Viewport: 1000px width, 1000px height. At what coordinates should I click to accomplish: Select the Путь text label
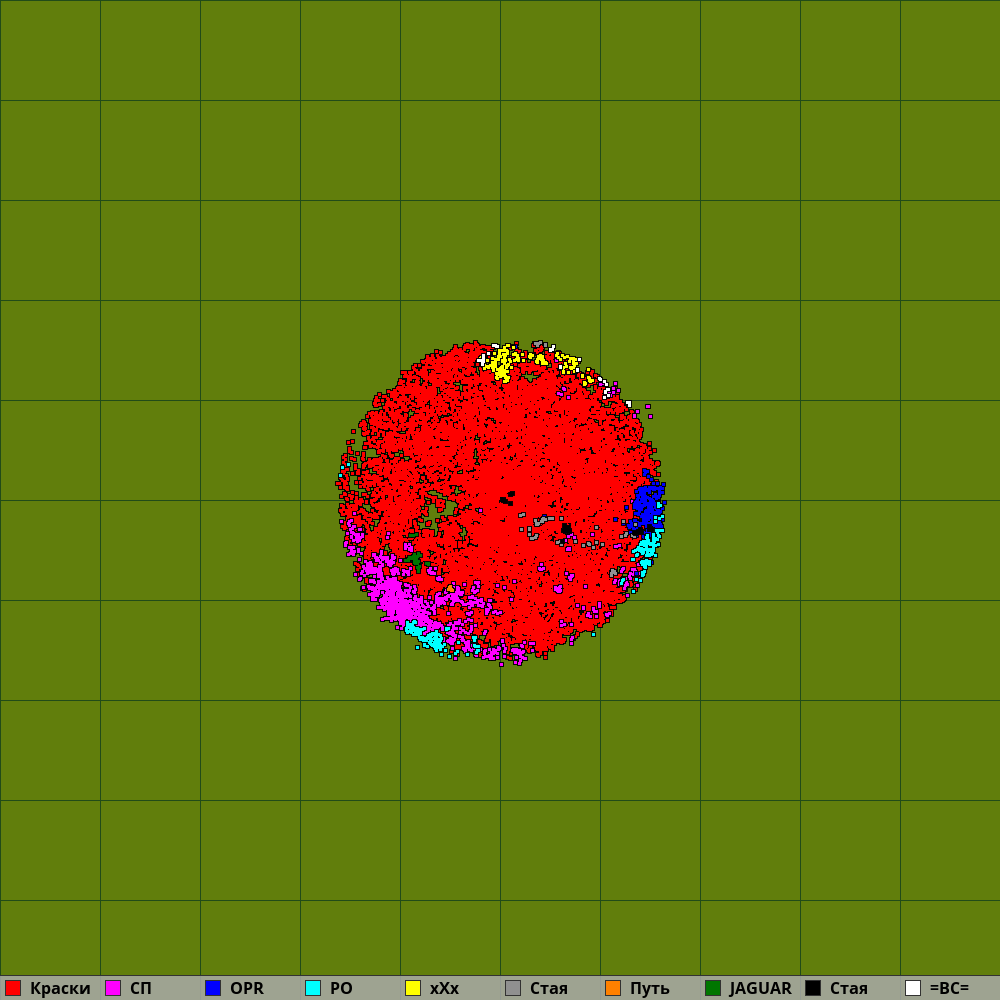click(649, 988)
